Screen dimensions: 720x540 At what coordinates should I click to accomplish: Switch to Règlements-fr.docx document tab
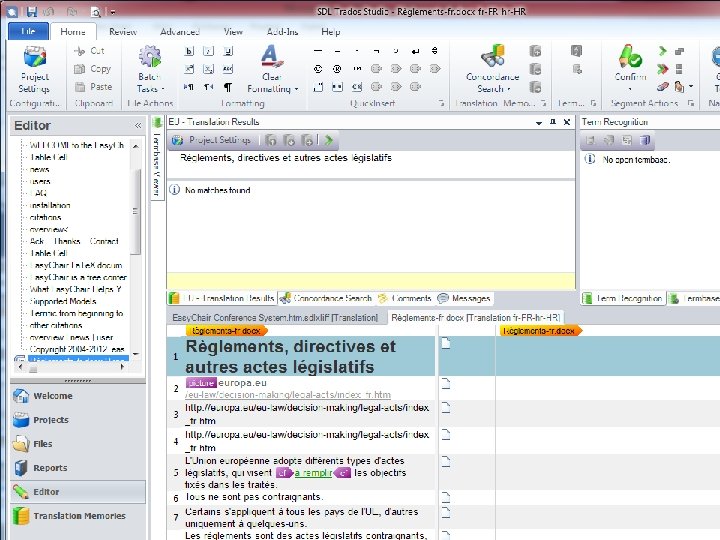(x=475, y=318)
